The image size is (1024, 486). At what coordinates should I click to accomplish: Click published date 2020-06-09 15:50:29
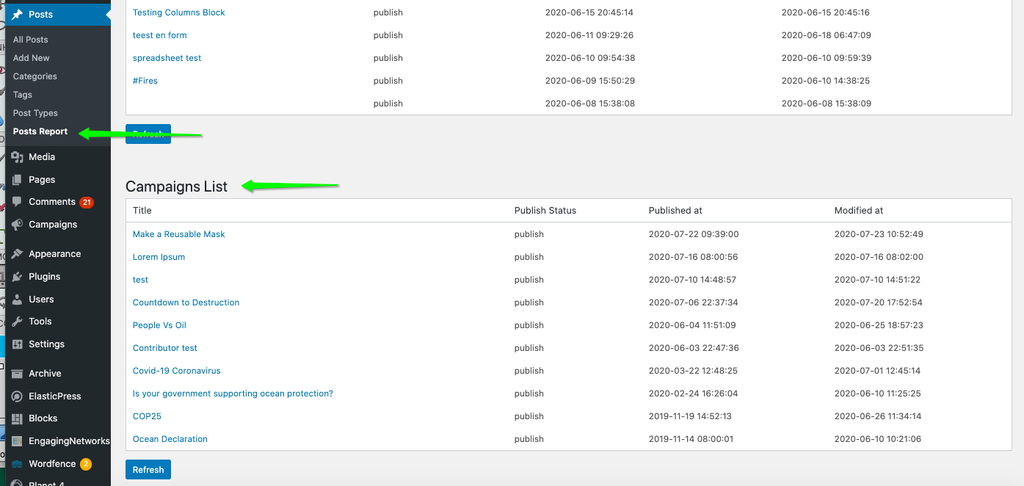(590, 81)
